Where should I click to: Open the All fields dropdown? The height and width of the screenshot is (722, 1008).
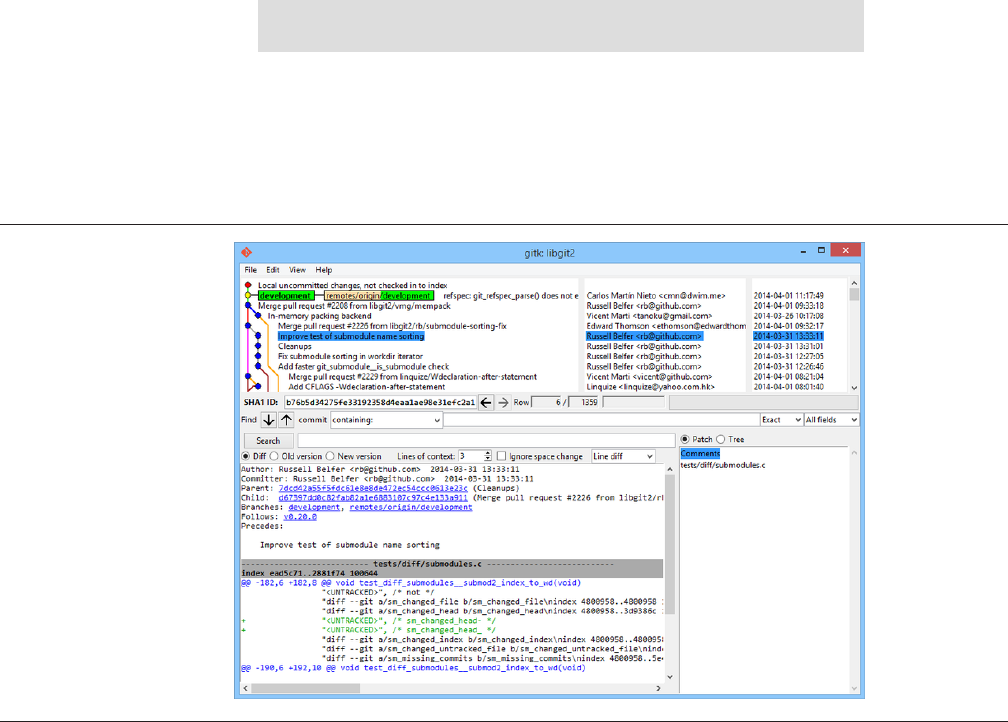pyautogui.click(x=831, y=420)
